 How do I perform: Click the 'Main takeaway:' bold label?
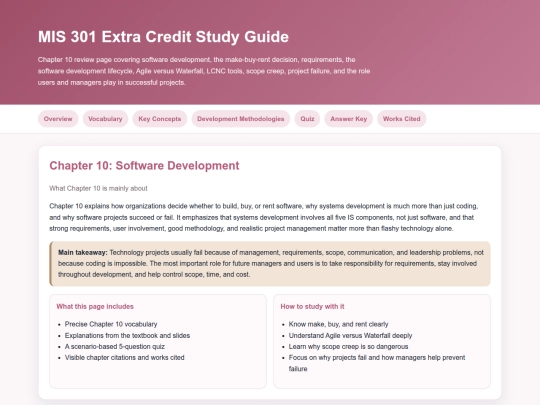[83, 252]
